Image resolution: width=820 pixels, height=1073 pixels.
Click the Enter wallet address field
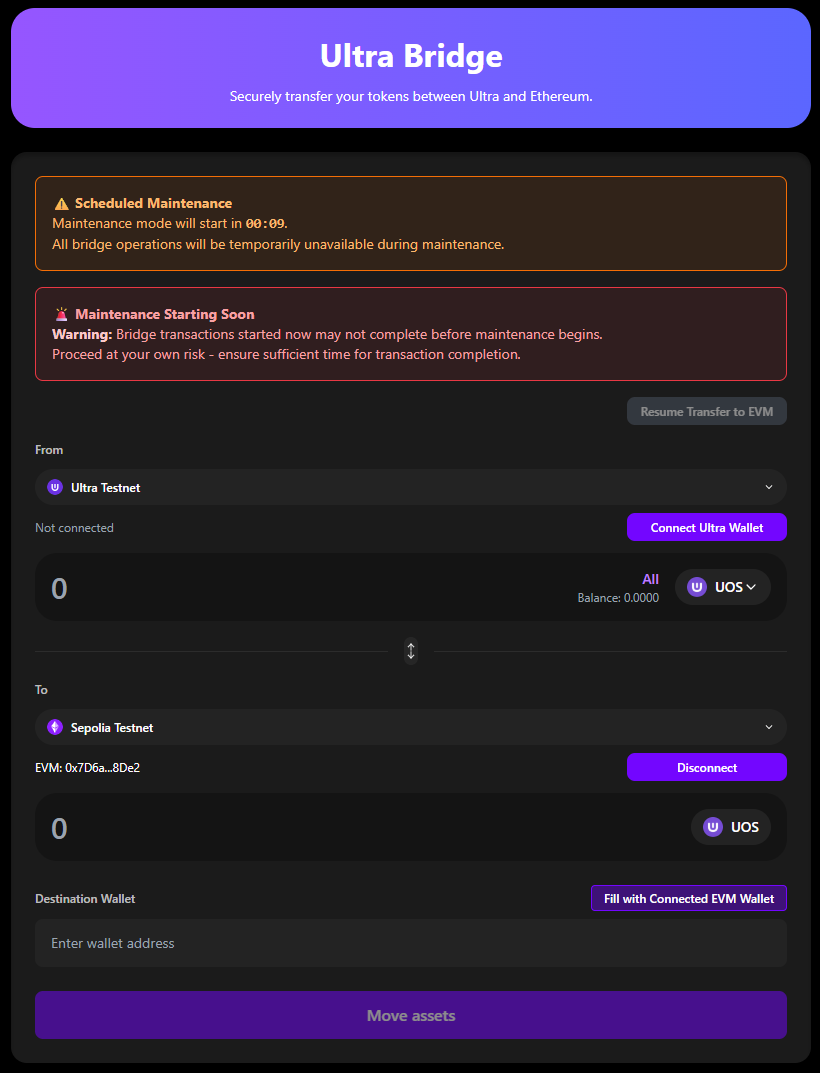[x=410, y=942]
